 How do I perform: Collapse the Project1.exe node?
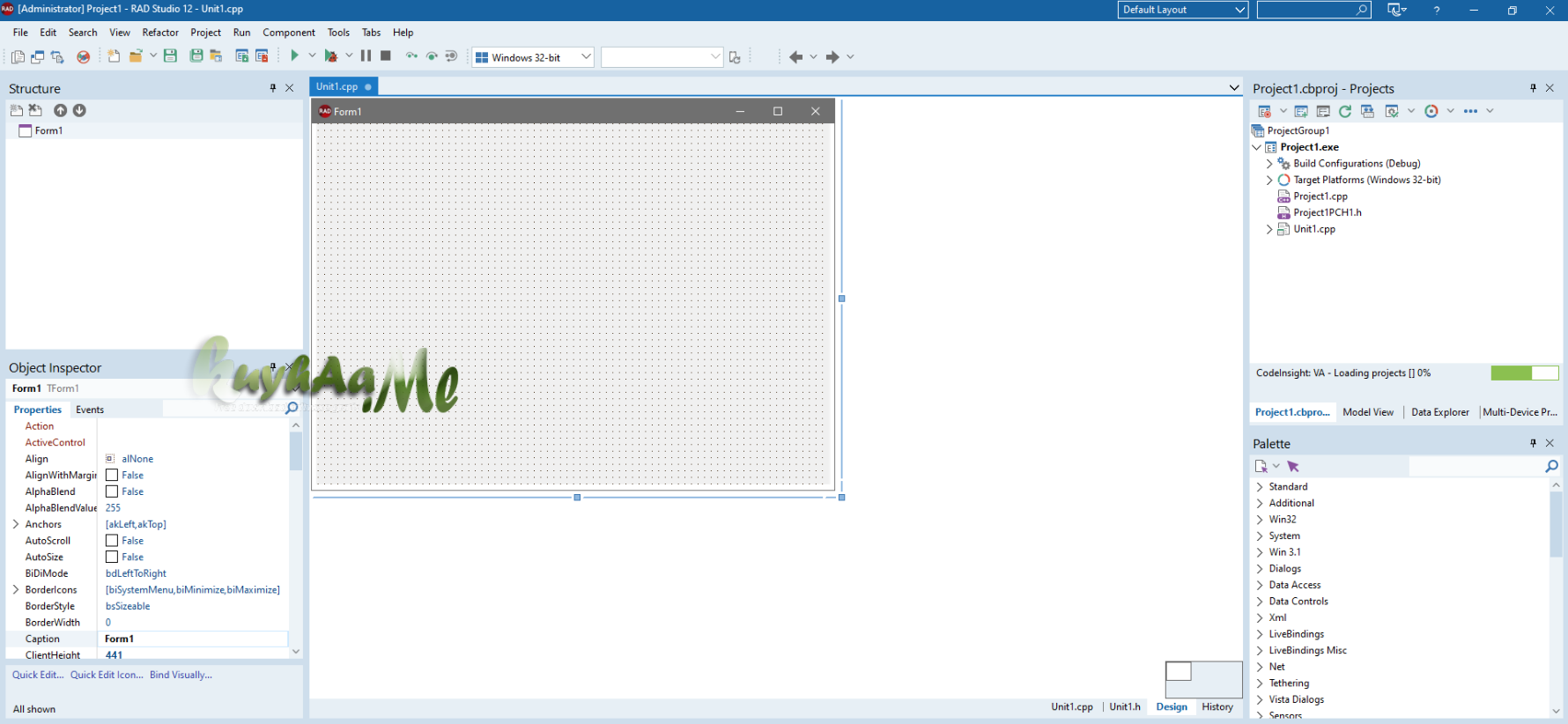[x=1257, y=147]
